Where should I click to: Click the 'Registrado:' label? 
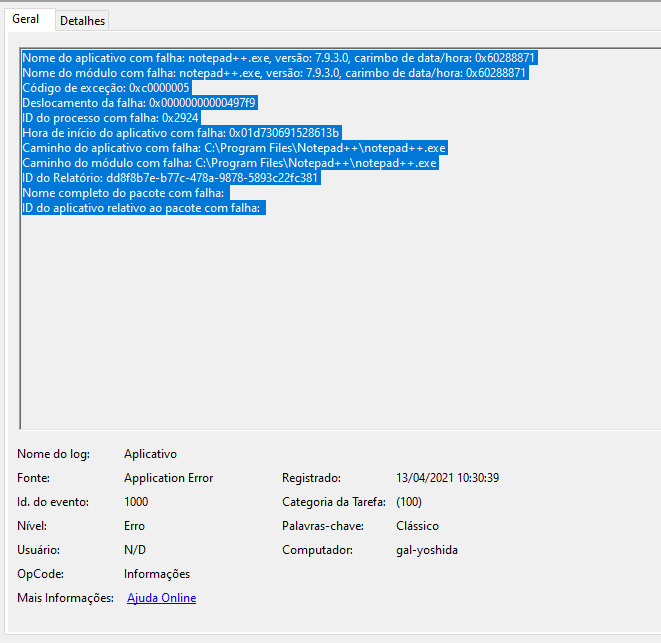[312, 478]
